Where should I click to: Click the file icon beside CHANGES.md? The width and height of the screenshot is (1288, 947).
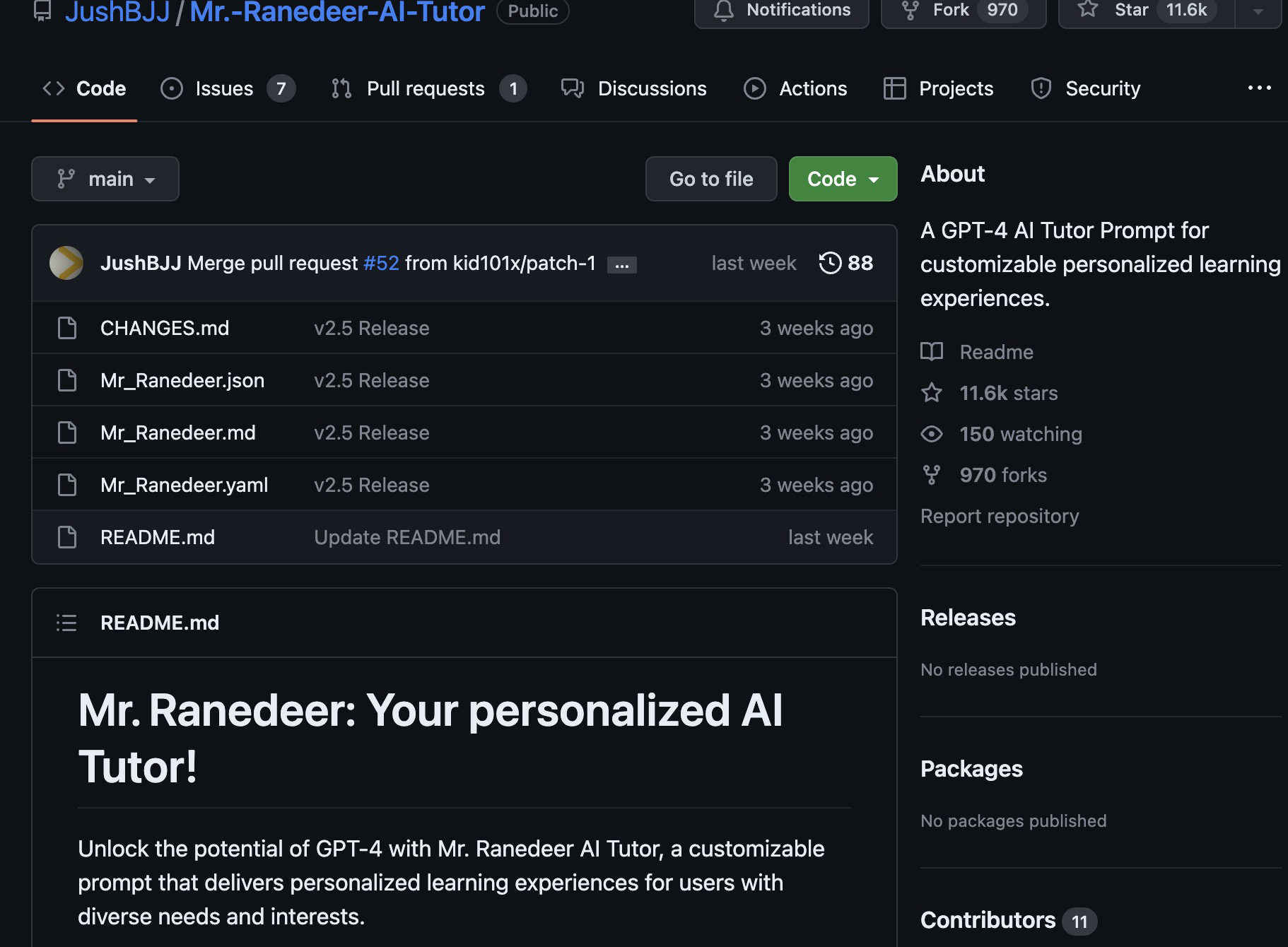[x=67, y=328]
